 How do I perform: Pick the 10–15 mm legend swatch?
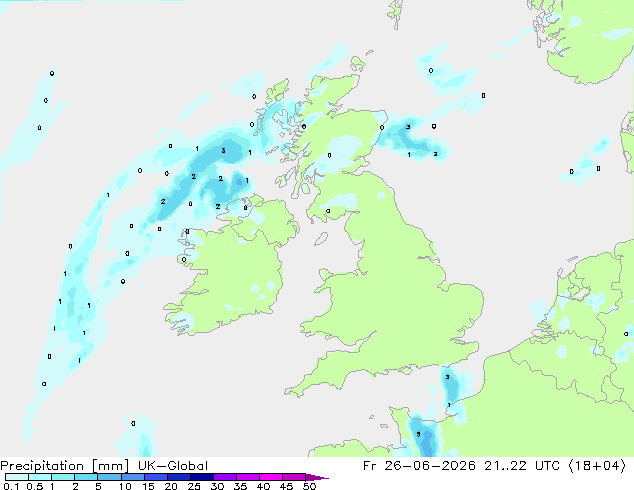pyautogui.click(x=133, y=477)
